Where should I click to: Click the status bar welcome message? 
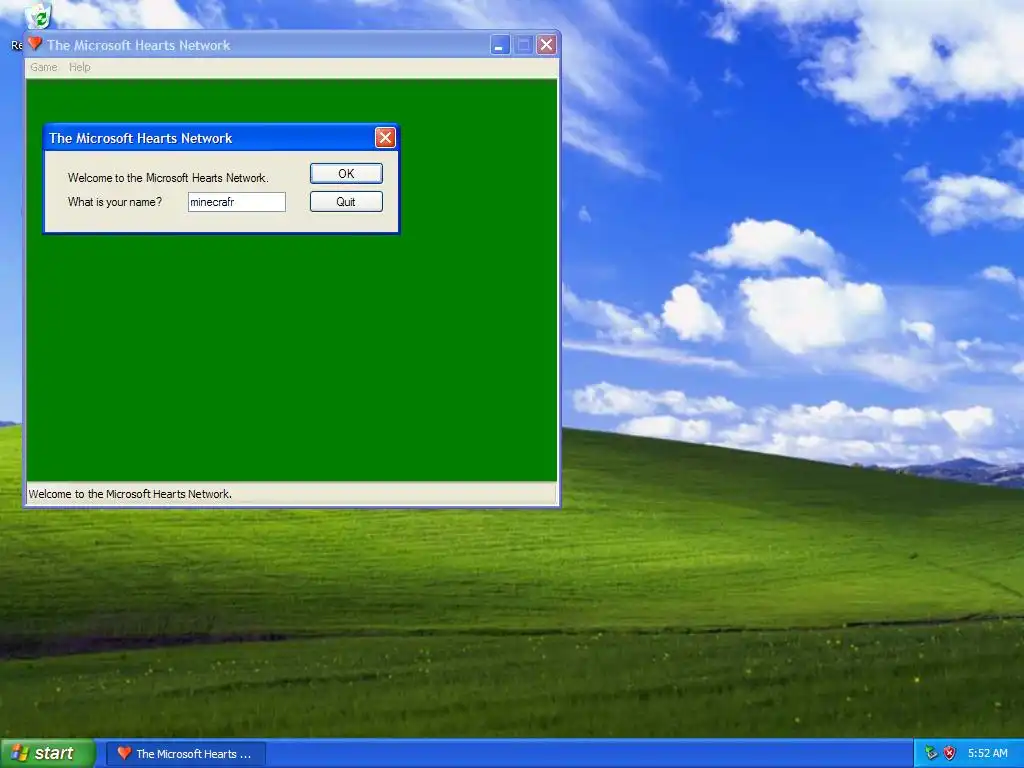point(130,494)
